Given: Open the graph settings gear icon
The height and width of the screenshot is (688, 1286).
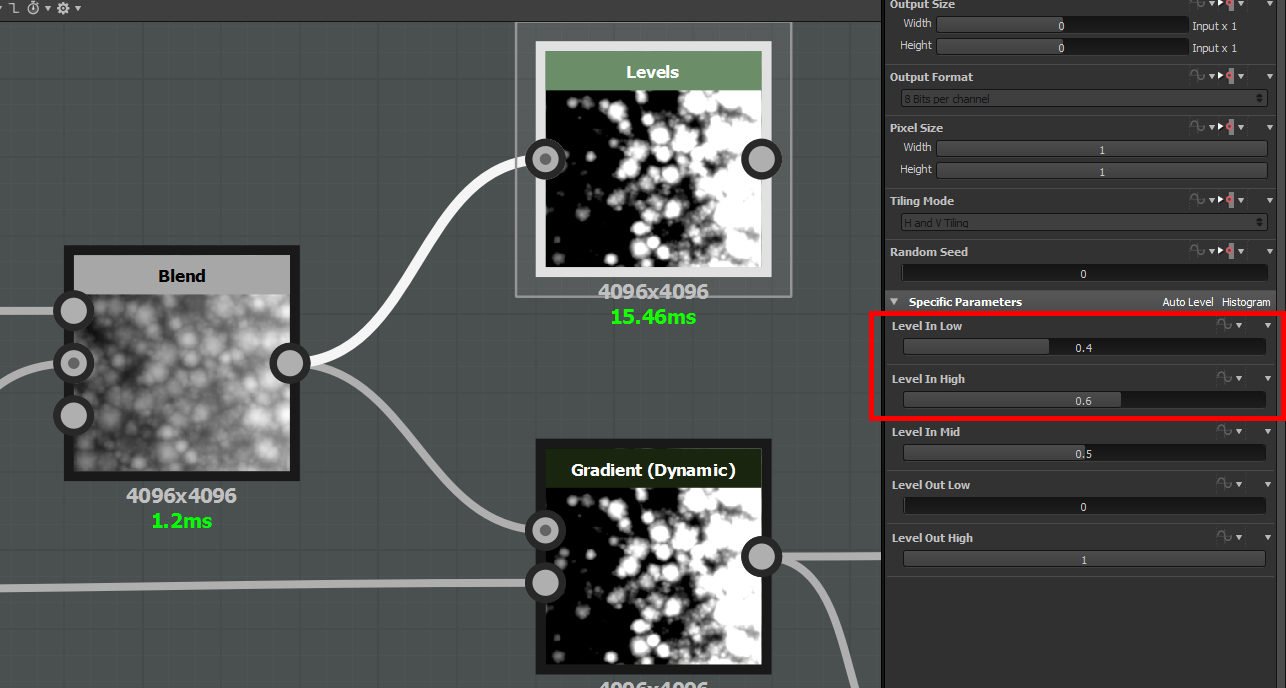Looking at the screenshot, I should 63,7.
